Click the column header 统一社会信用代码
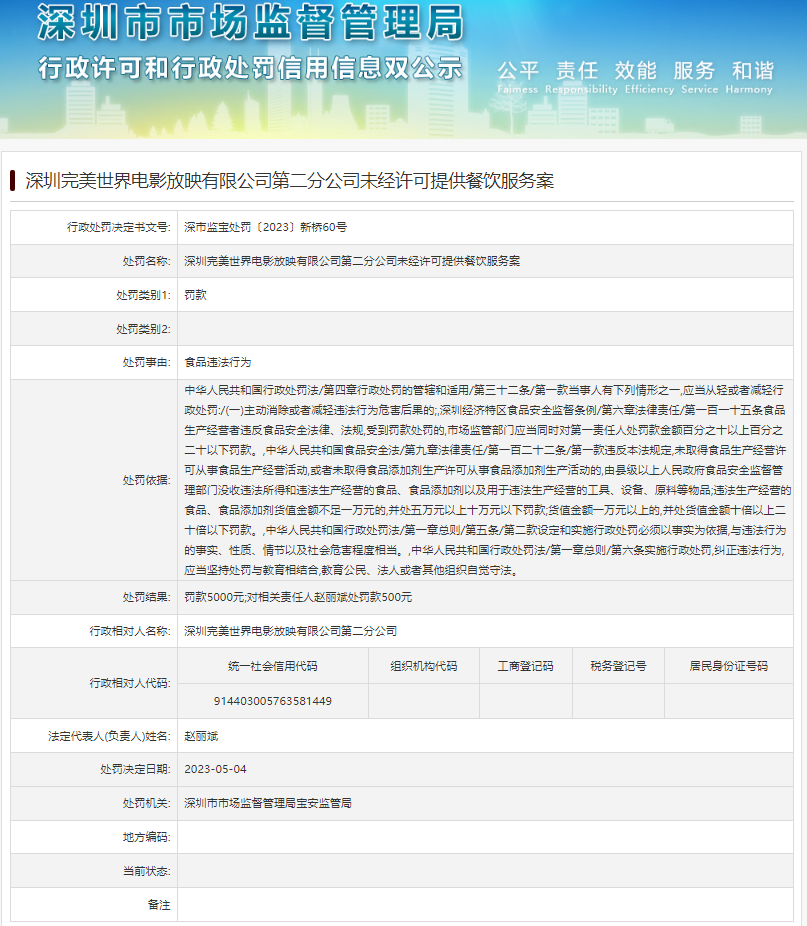 [272, 666]
